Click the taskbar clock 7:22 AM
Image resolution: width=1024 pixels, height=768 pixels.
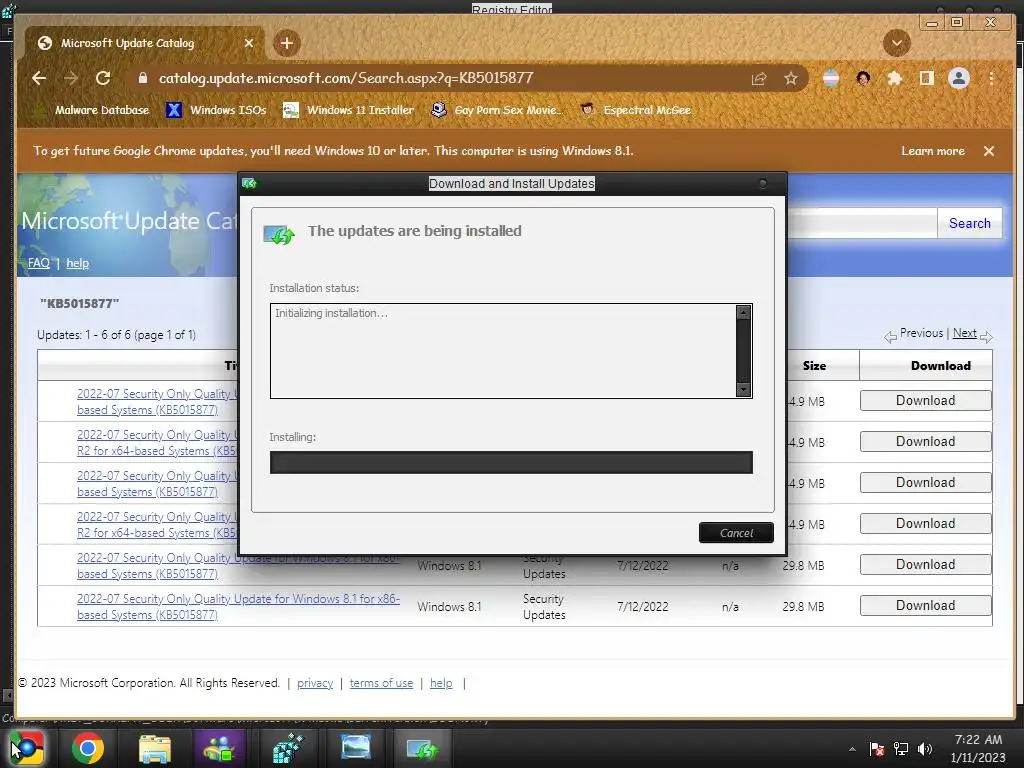point(978,740)
